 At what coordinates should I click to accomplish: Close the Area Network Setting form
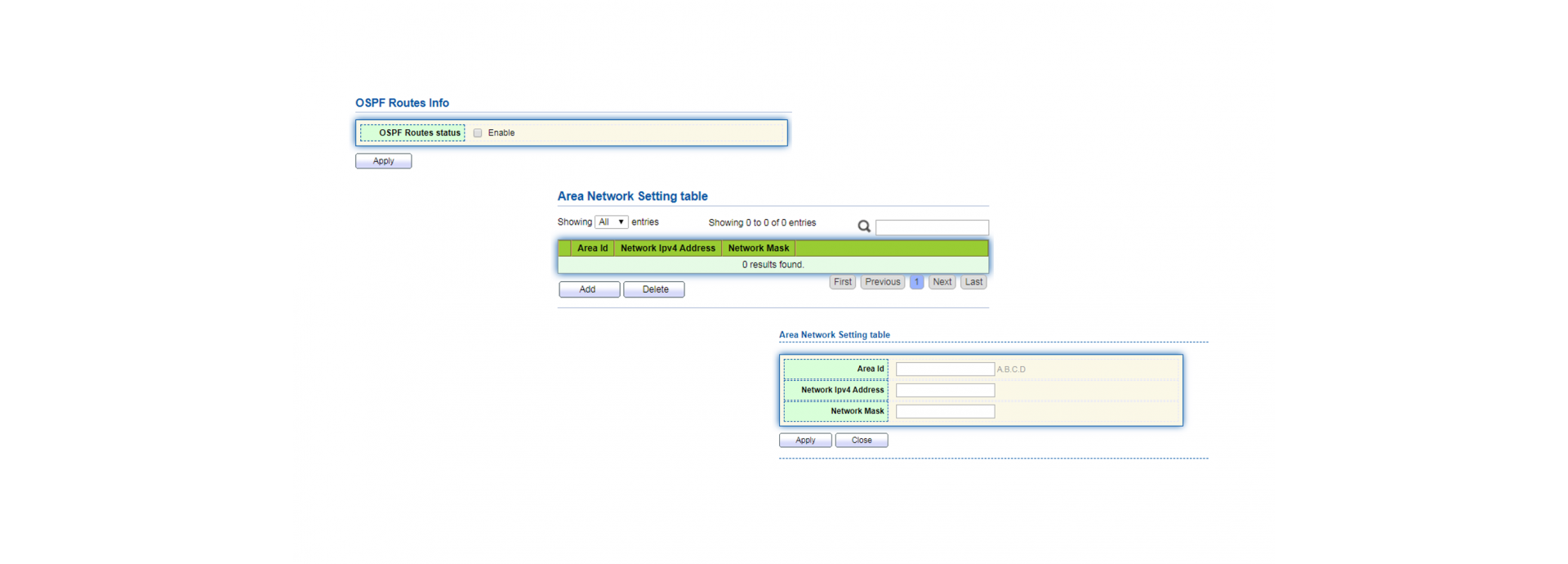[861, 441]
